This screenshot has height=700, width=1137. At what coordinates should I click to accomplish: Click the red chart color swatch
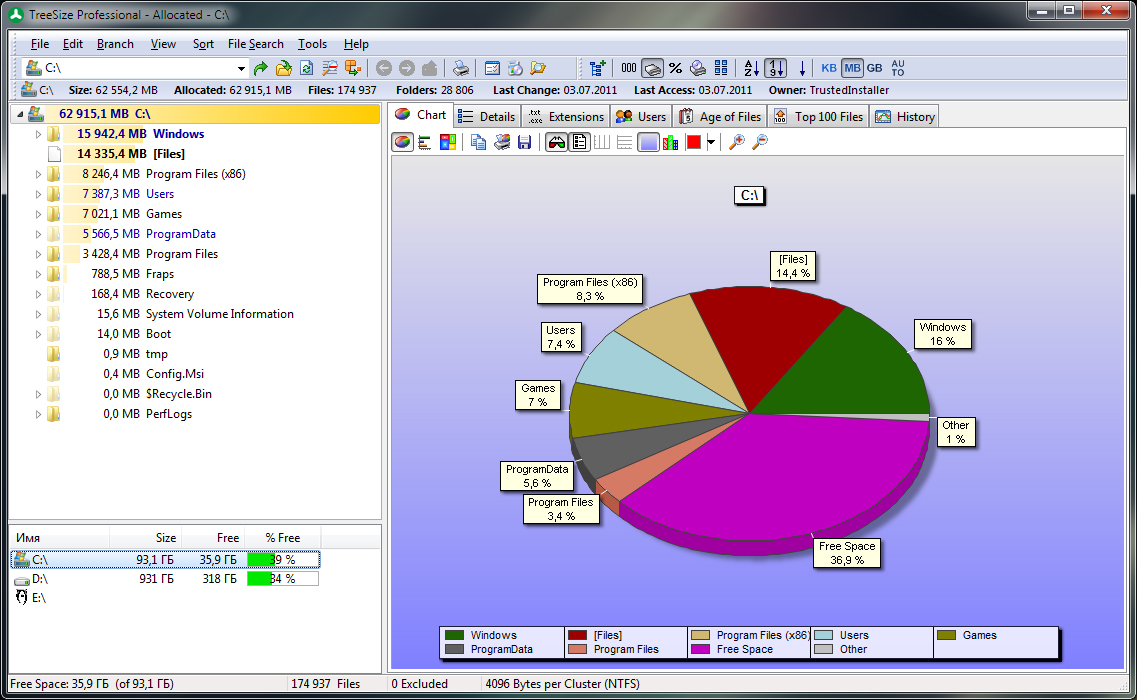click(x=694, y=142)
